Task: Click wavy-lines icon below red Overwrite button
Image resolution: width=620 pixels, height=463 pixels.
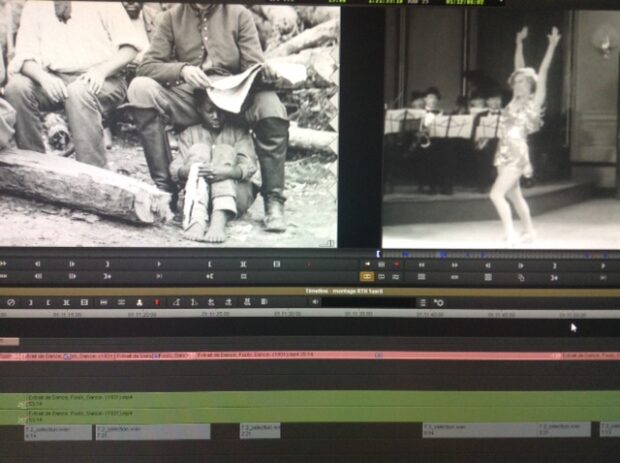Action: [x=396, y=277]
